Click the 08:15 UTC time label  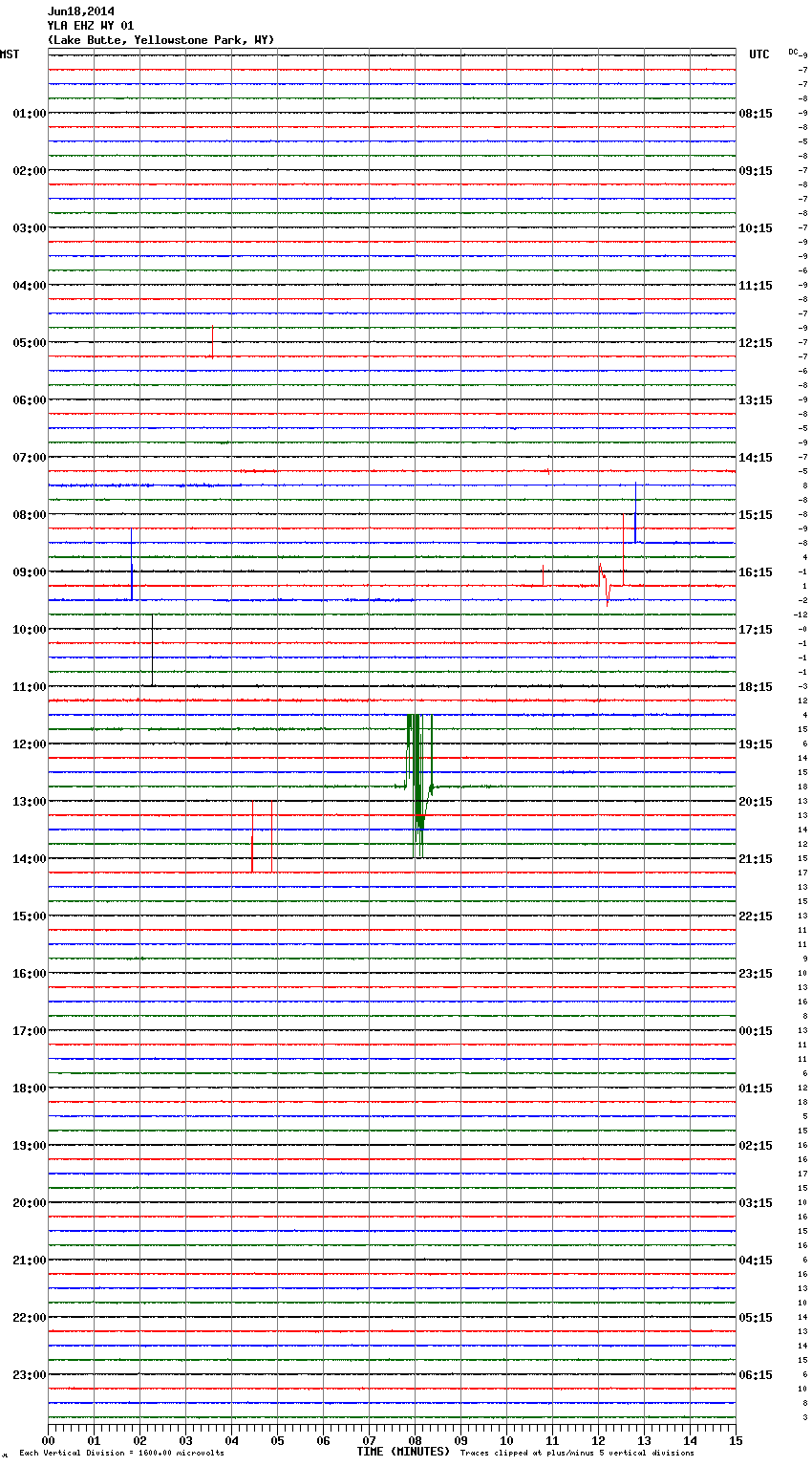pyautogui.click(x=756, y=114)
